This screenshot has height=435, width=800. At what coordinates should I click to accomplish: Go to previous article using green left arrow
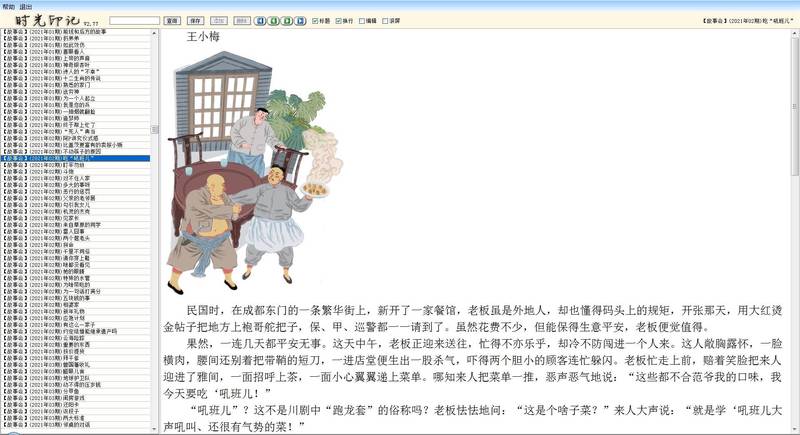click(273, 21)
